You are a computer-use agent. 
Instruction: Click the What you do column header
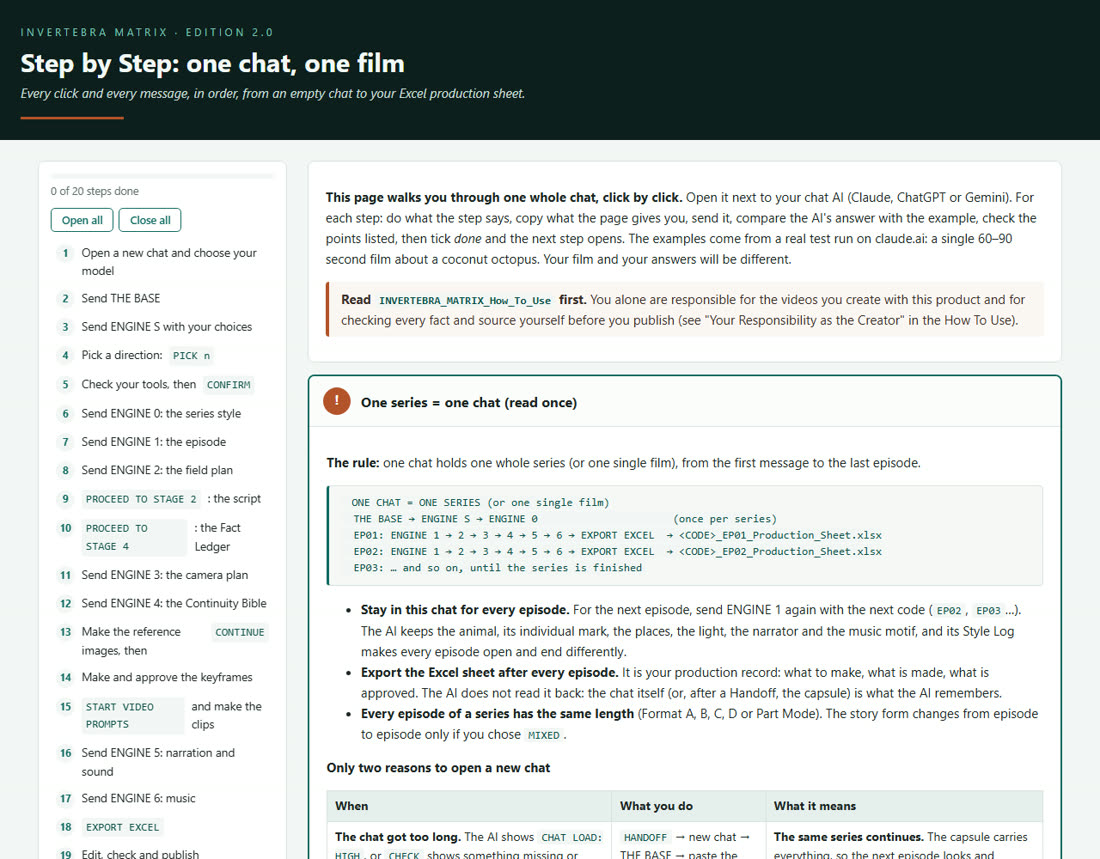pyautogui.click(x=688, y=806)
